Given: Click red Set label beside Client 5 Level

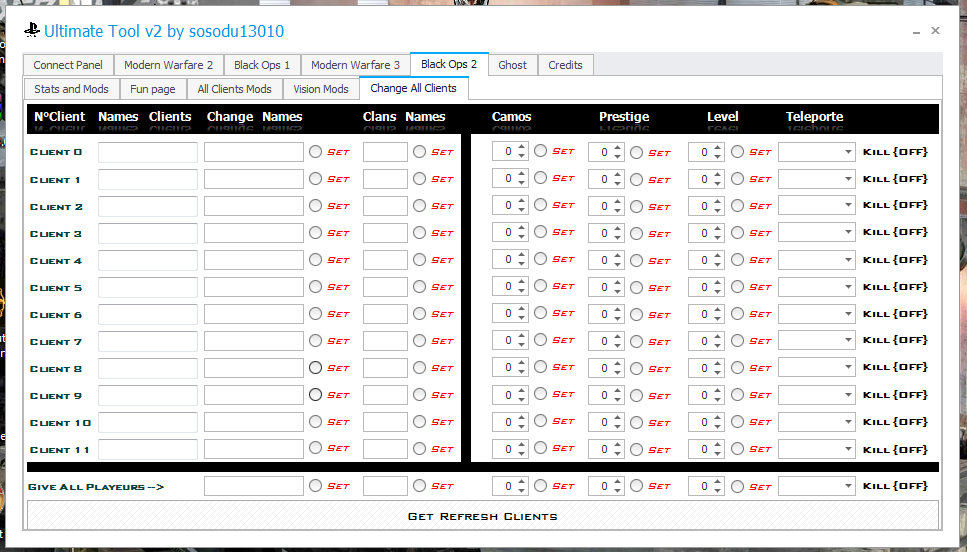Looking at the screenshot, I should pyautogui.click(x=760, y=287).
